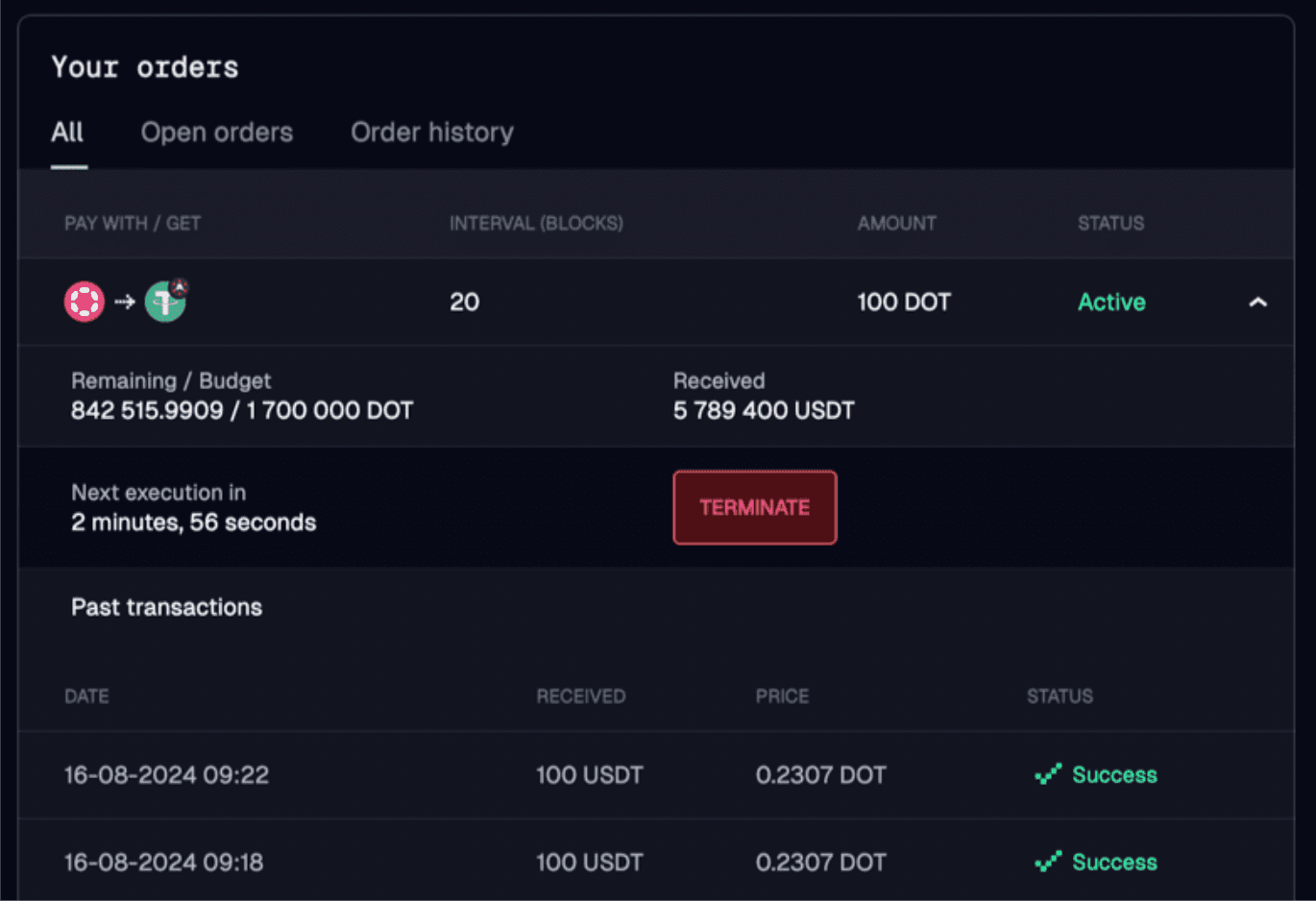Image resolution: width=1316 pixels, height=901 pixels.
Task: Switch to the All tab
Action: pos(67,133)
